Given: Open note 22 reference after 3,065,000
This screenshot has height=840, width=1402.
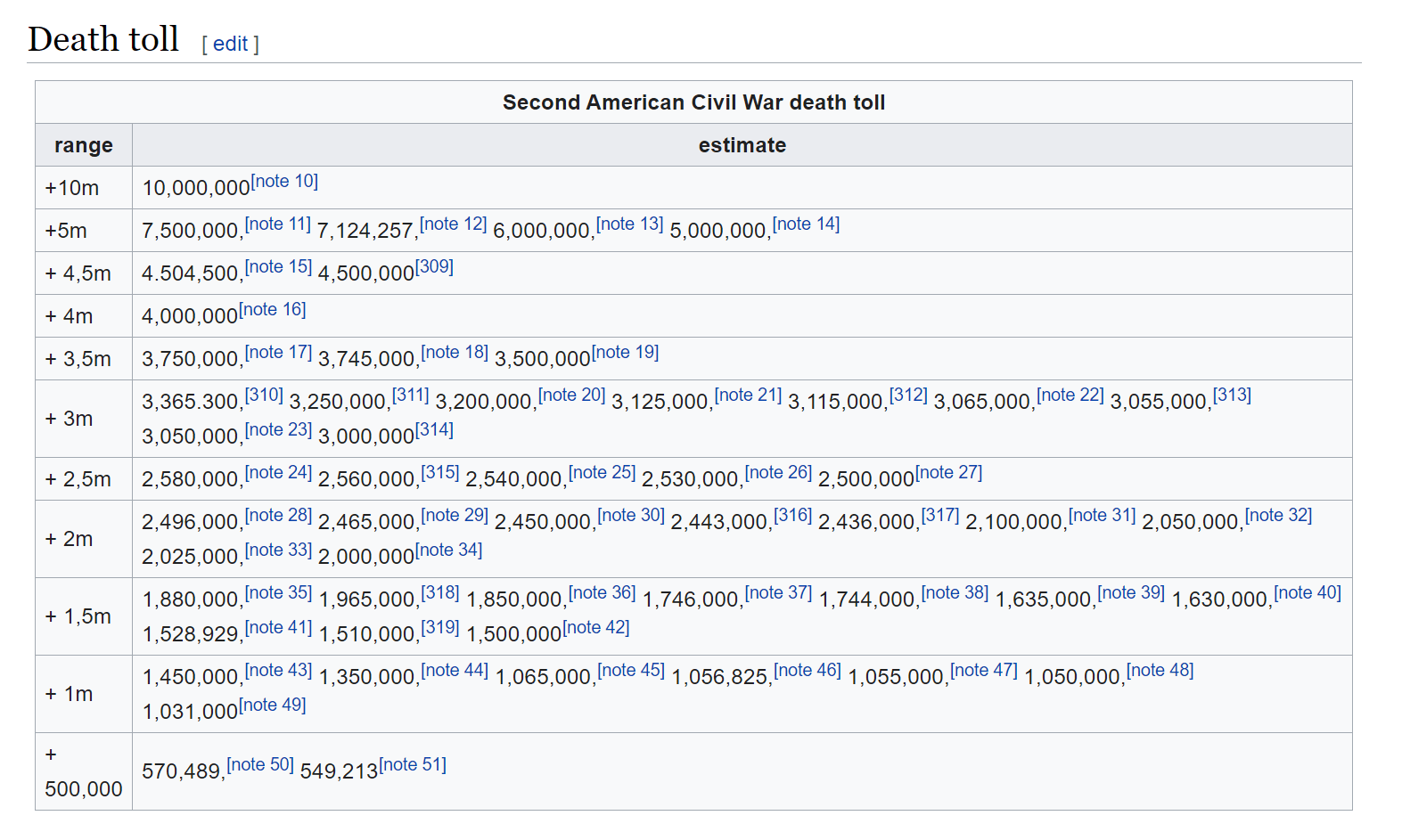Looking at the screenshot, I should click(x=1070, y=395).
